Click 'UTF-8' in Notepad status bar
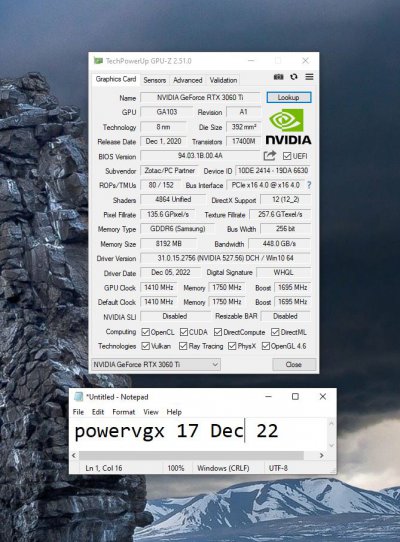This screenshot has width=400, height=542. (278, 468)
